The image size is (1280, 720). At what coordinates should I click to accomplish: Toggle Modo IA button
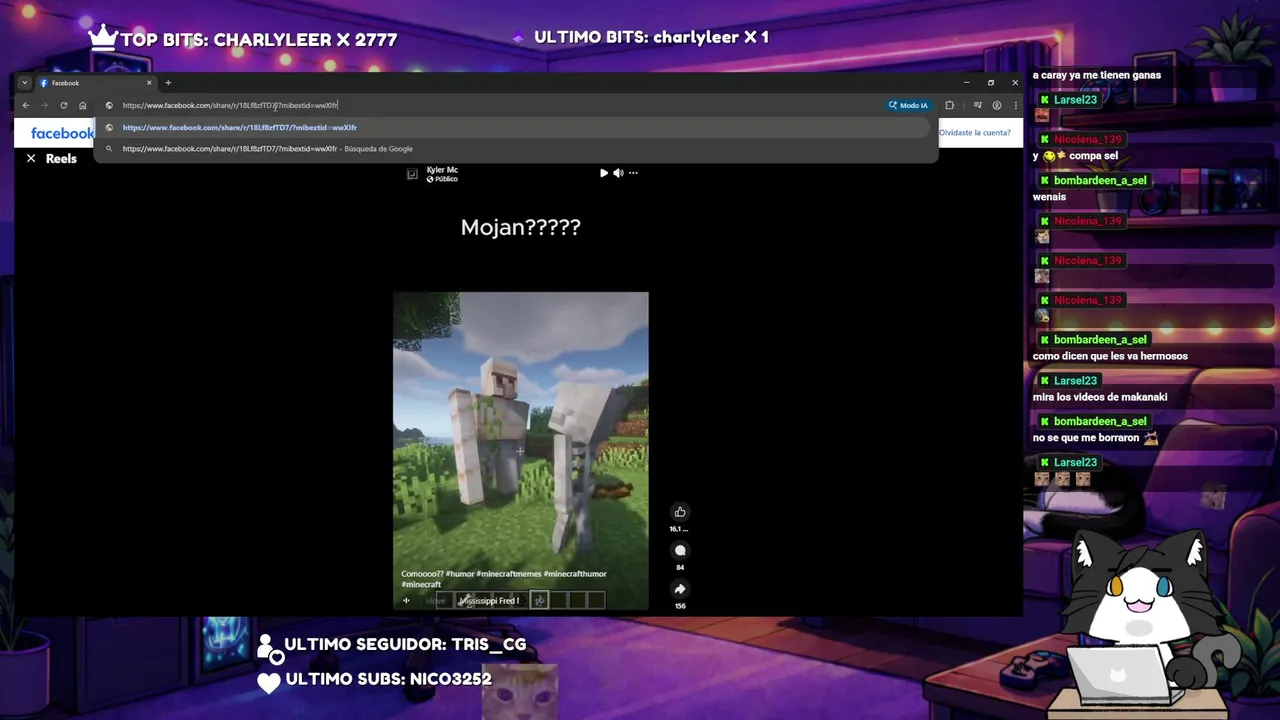[x=908, y=105]
